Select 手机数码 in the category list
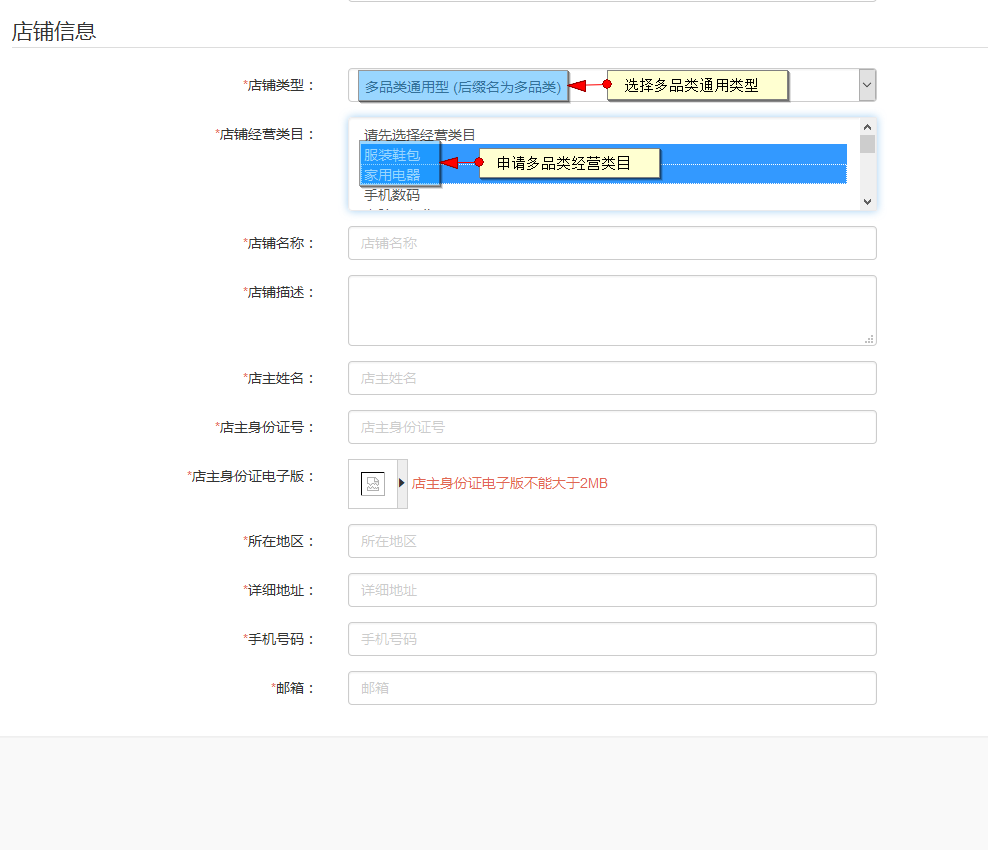Viewport: 988px width, 850px height. point(392,195)
